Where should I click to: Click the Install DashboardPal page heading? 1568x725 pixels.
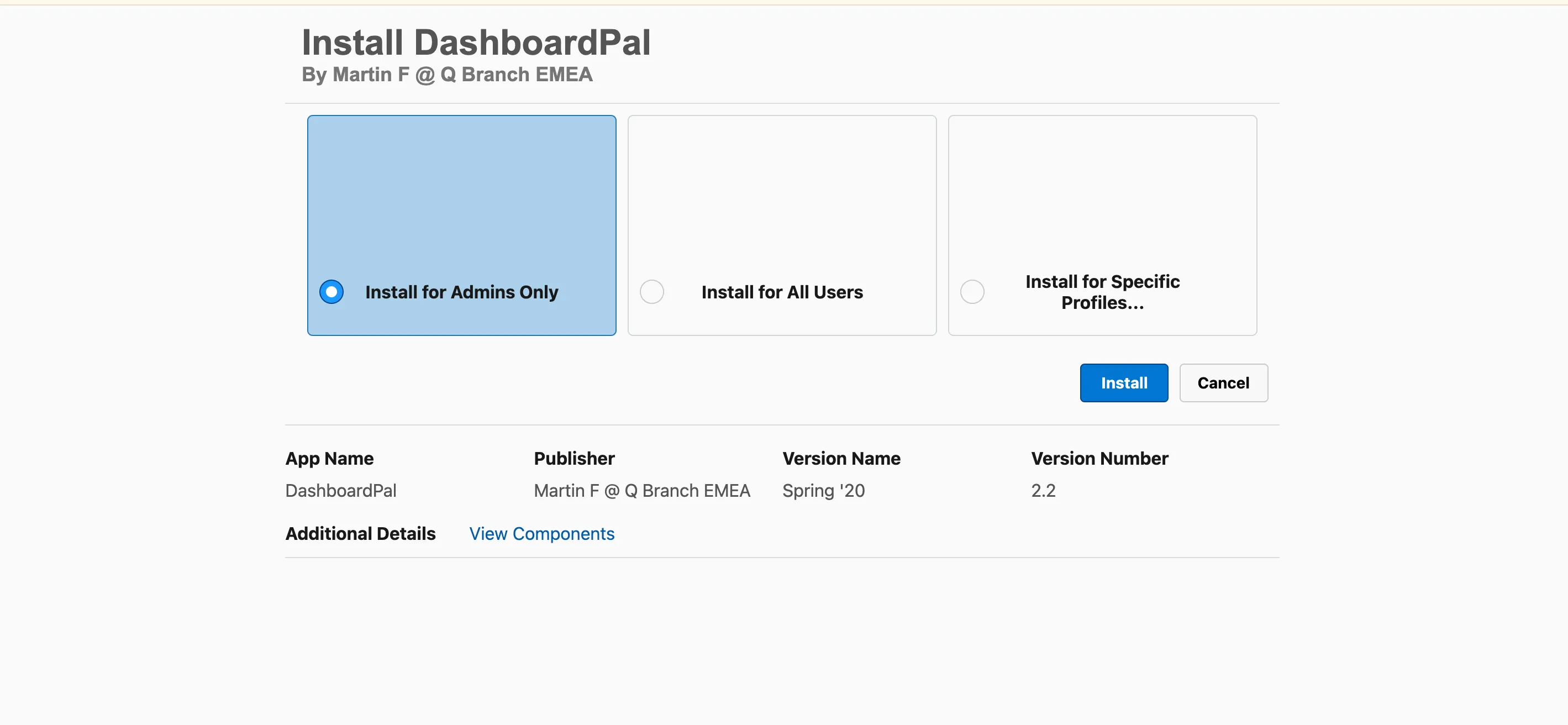click(x=476, y=42)
